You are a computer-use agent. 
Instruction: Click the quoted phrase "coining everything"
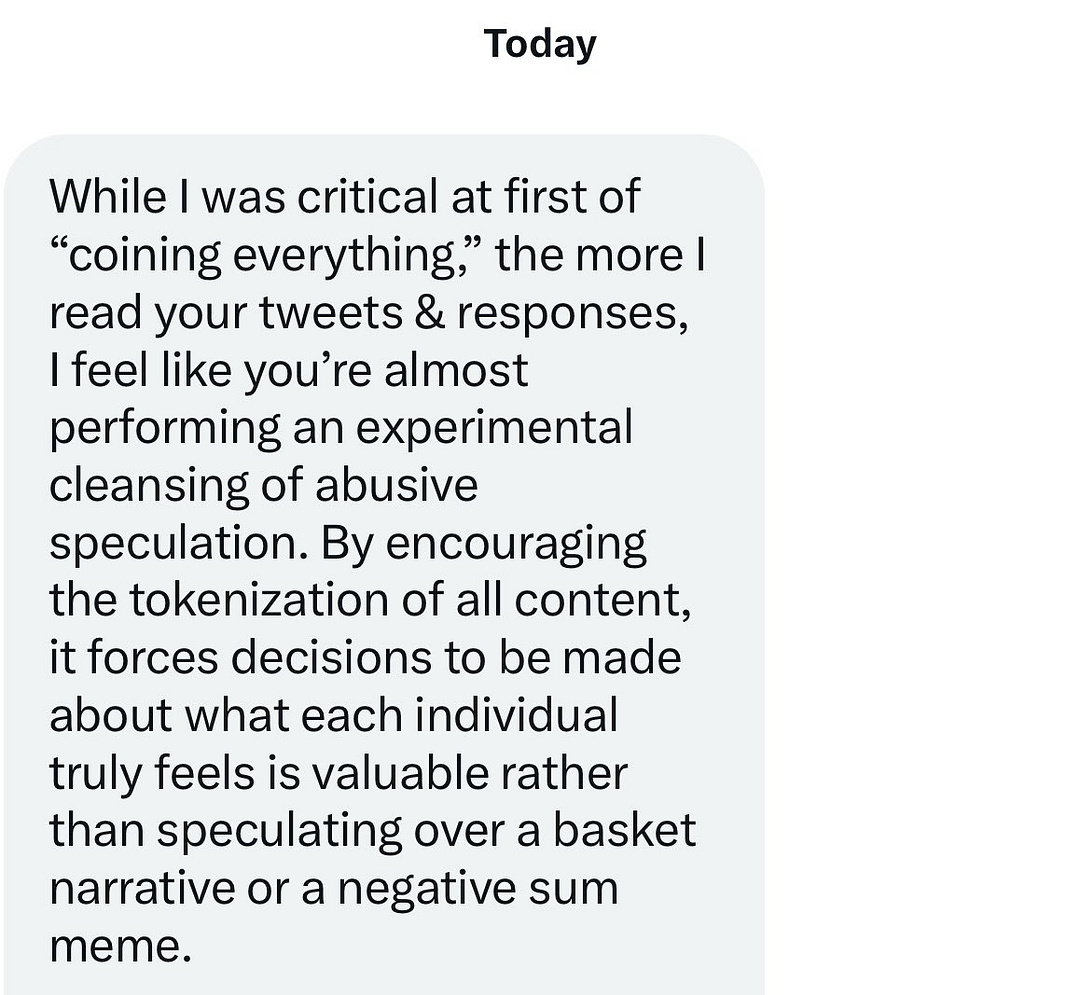pos(265,255)
